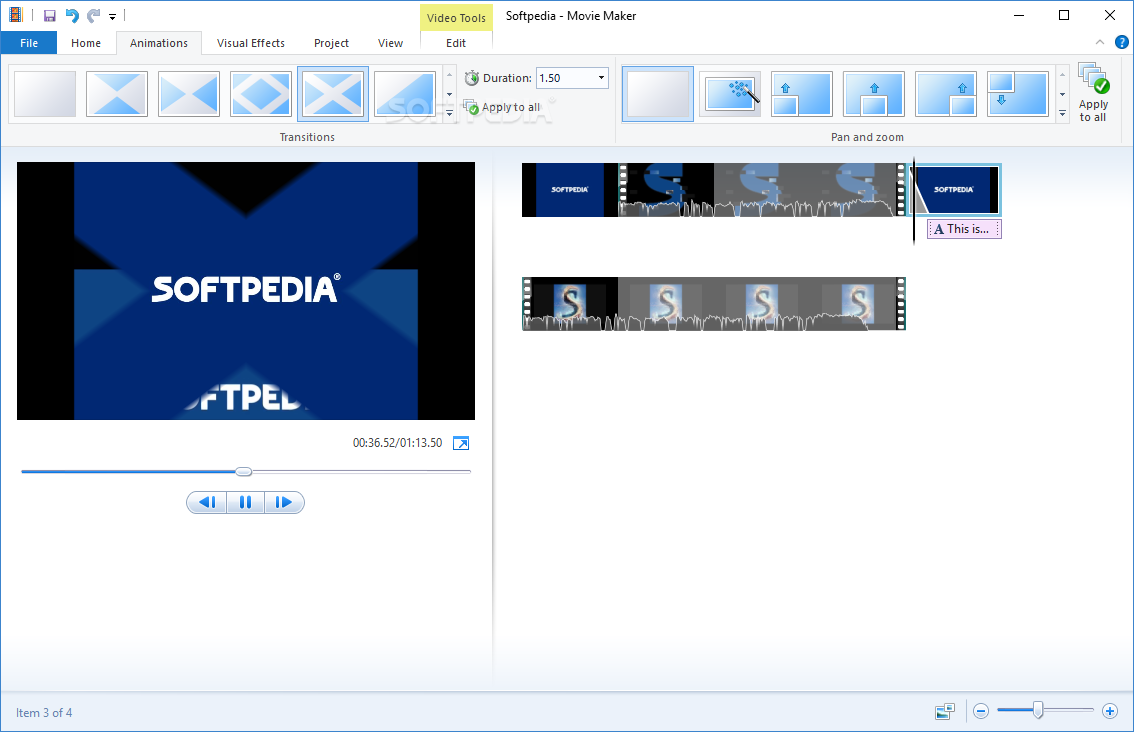Select Pan up along left pan effect
Viewport: 1134px width, 732px height.
[802, 94]
